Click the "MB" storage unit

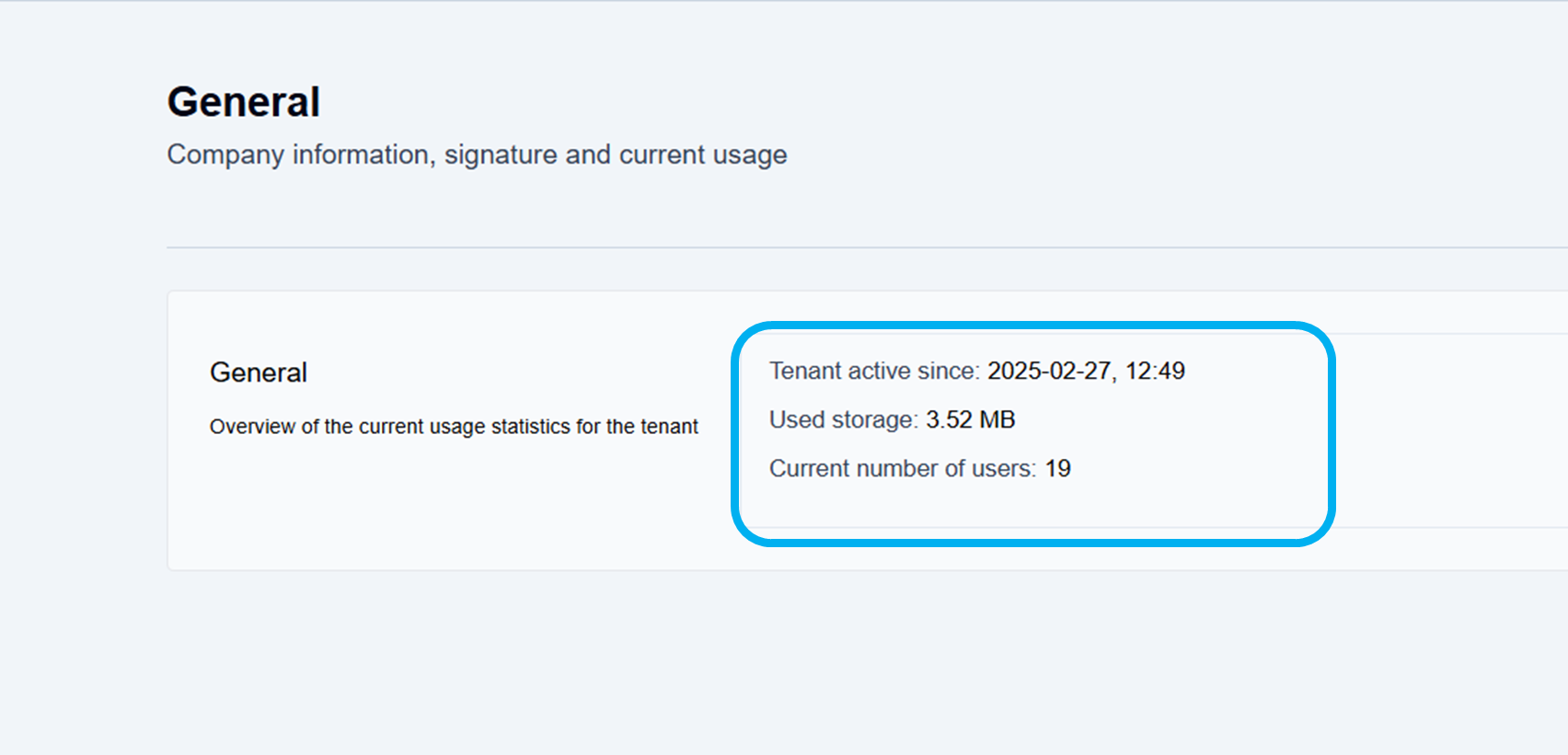pyautogui.click(x=997, y=419)
